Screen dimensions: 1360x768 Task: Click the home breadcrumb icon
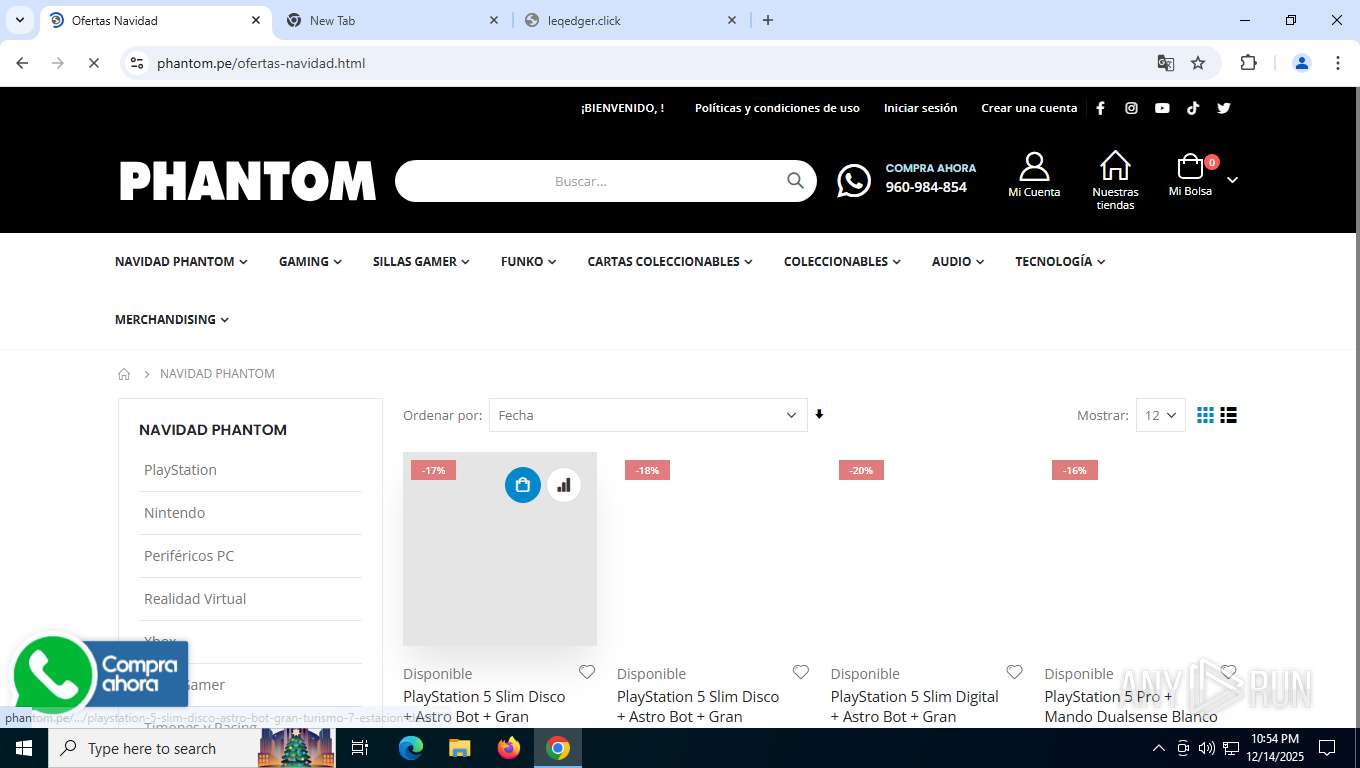124,374
